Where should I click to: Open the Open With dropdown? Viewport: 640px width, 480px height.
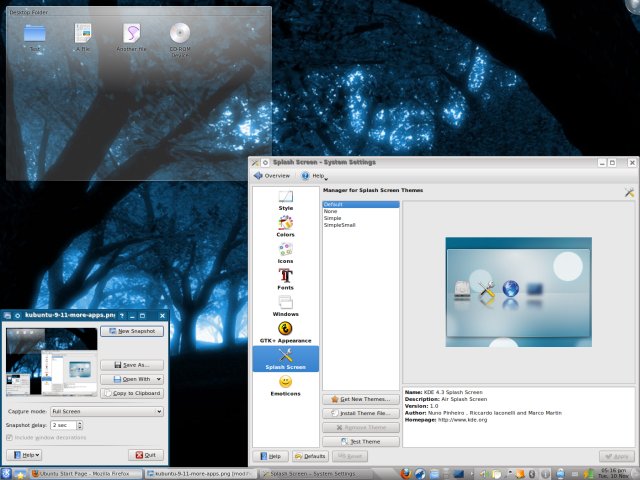tap(132, 379)
